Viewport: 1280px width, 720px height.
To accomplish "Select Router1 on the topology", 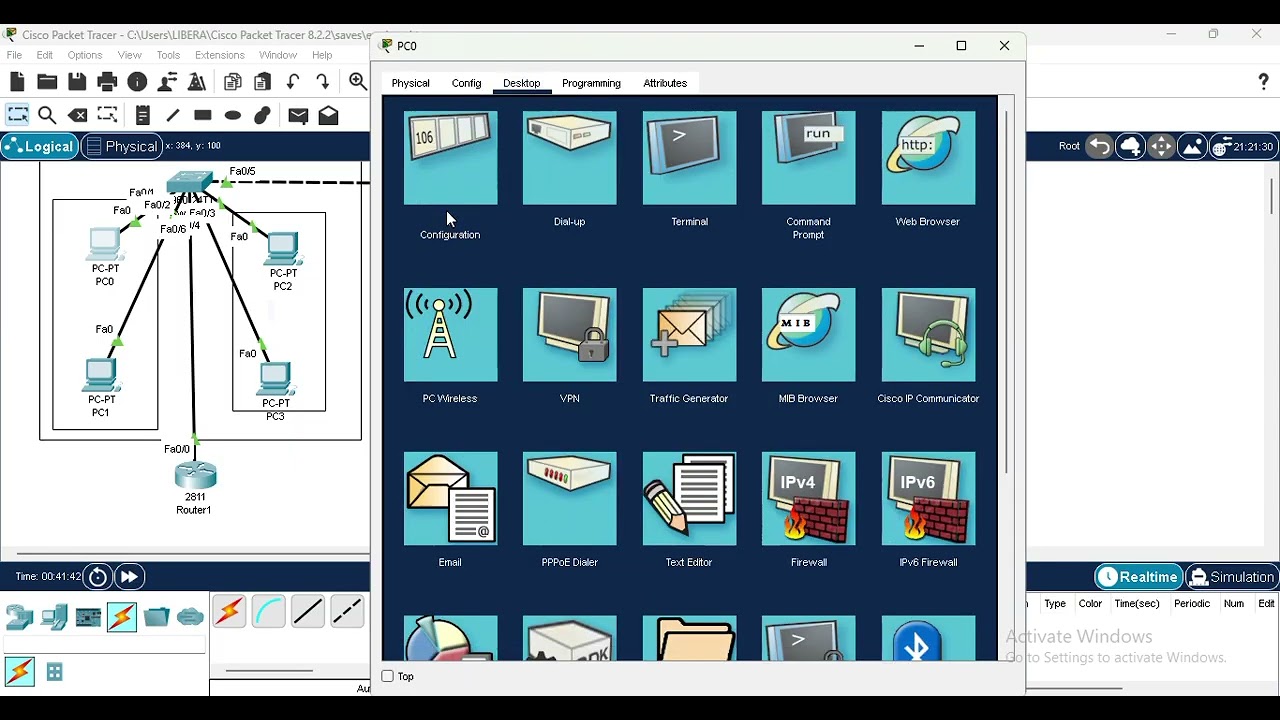I will (x=194, y=476).
